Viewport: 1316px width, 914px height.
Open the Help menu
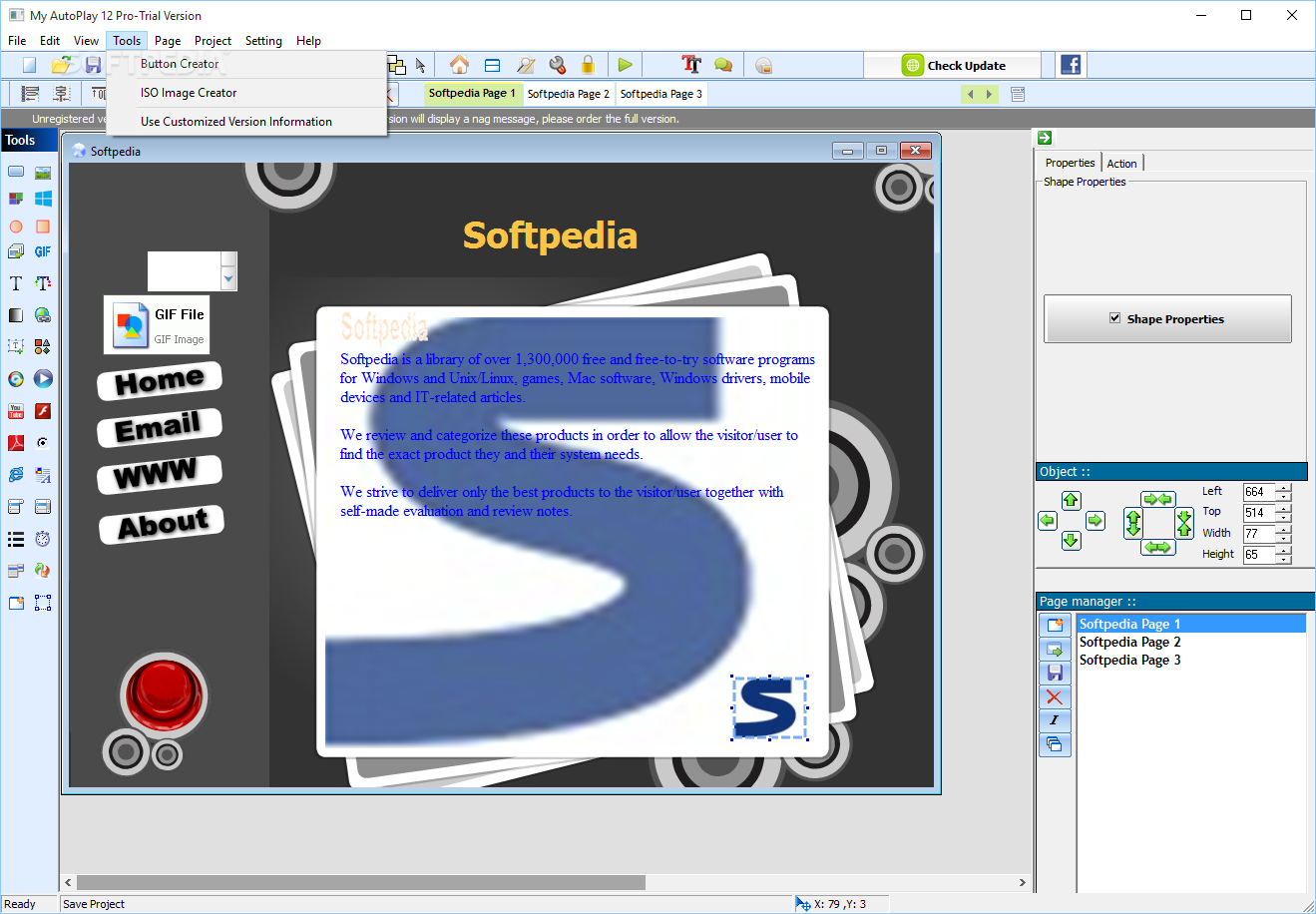point(308,41)
